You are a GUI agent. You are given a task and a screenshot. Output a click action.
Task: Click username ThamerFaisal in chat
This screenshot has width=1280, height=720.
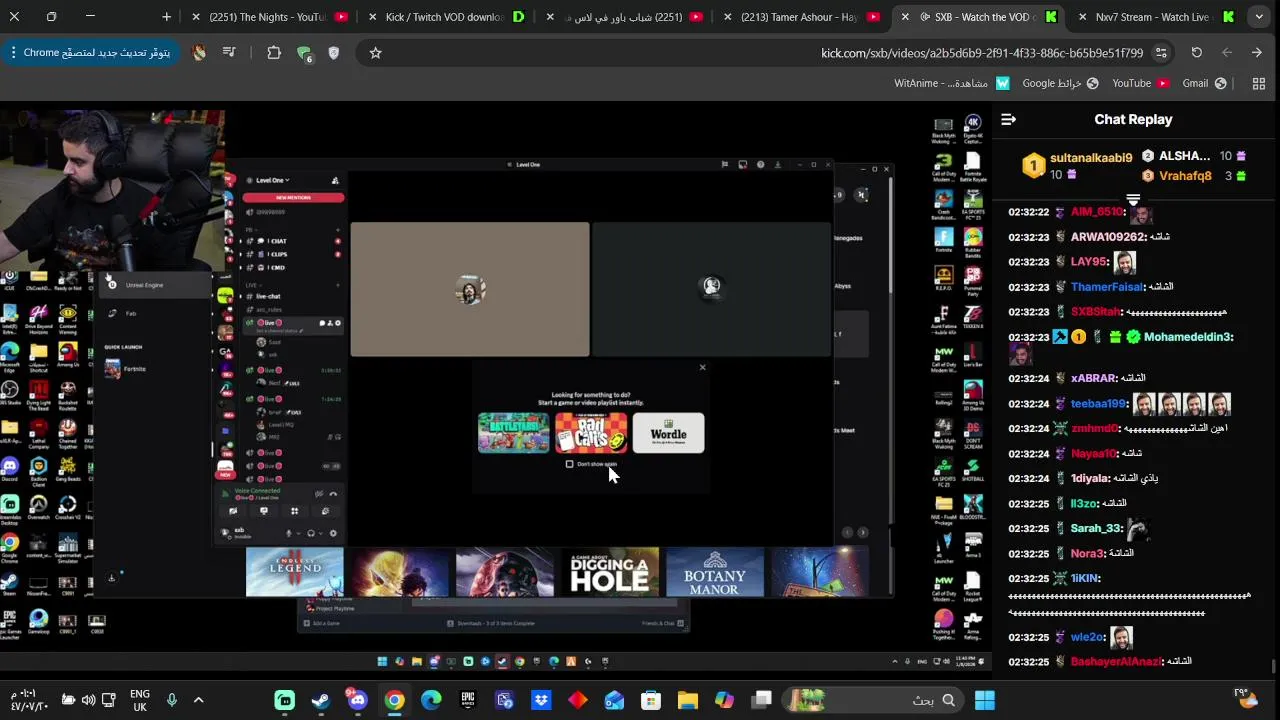coord(1107,287)
